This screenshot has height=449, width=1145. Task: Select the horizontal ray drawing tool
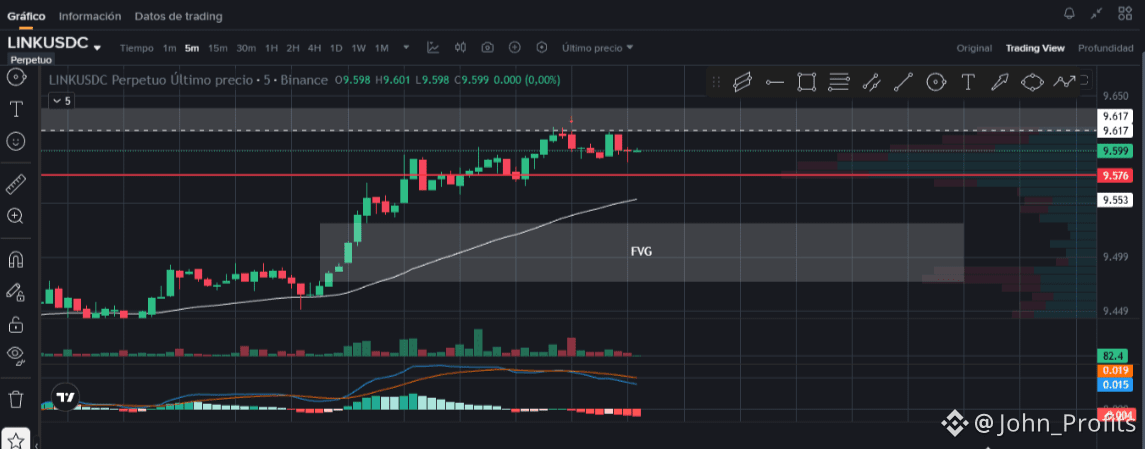pyautogui.click(x=775, y=82)
